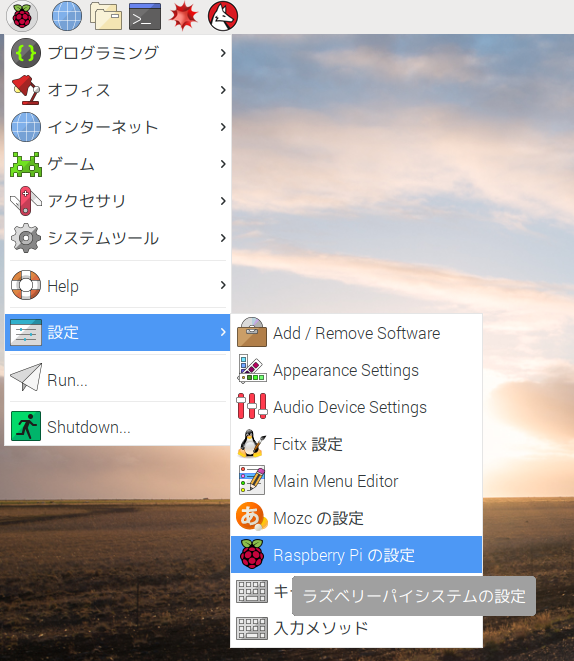Click the ゲーム green space invader icon

(x=26, y=164)
